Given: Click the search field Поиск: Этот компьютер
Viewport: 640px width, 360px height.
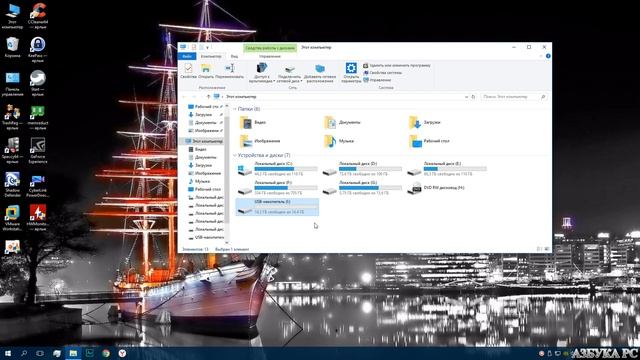Looking at the screenshot, I should pos(514,97).
